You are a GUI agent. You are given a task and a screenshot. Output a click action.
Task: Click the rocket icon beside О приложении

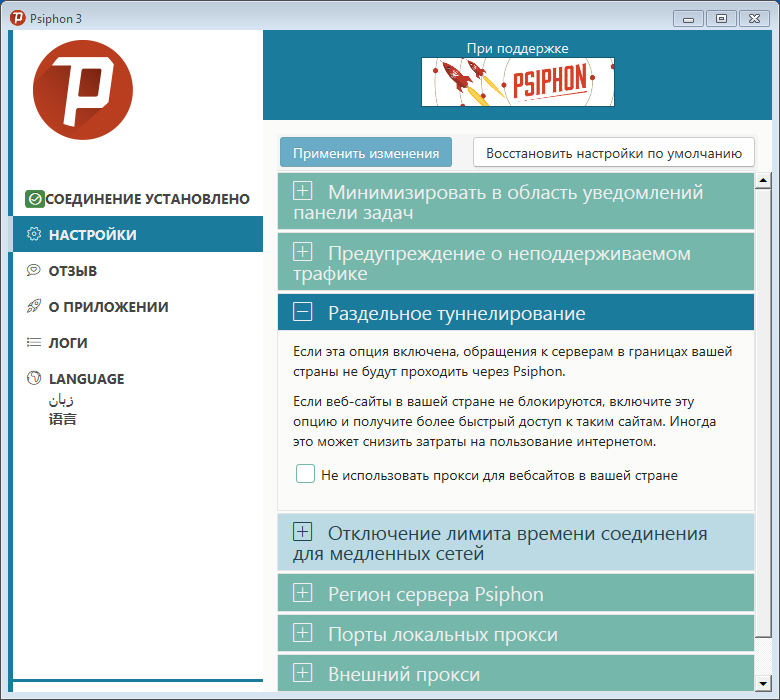pyautogui.click(x=34, y=307)
